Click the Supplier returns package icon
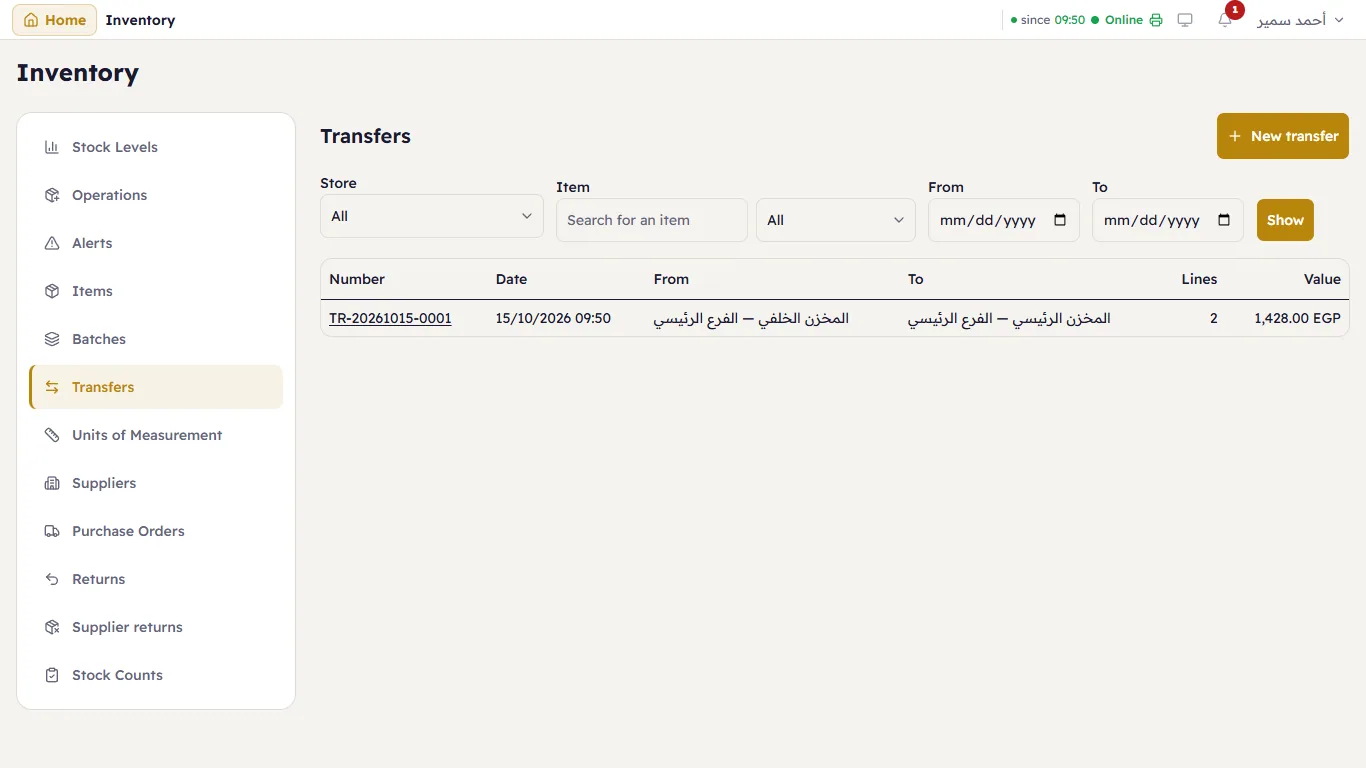1366x768 pixels. tap(52, 627)
